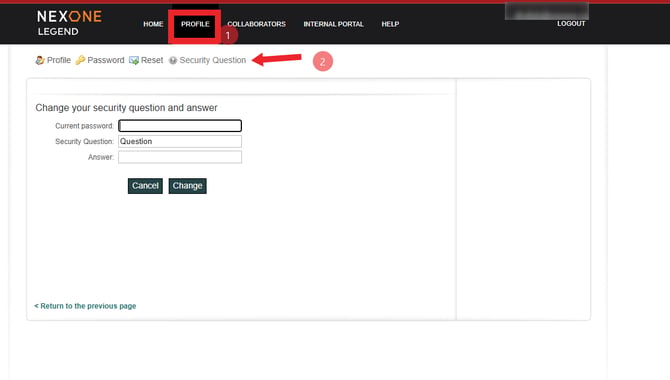The image size is (670, 380).
Task: Open the Password submenu link
Action: [x=106, y=60]
